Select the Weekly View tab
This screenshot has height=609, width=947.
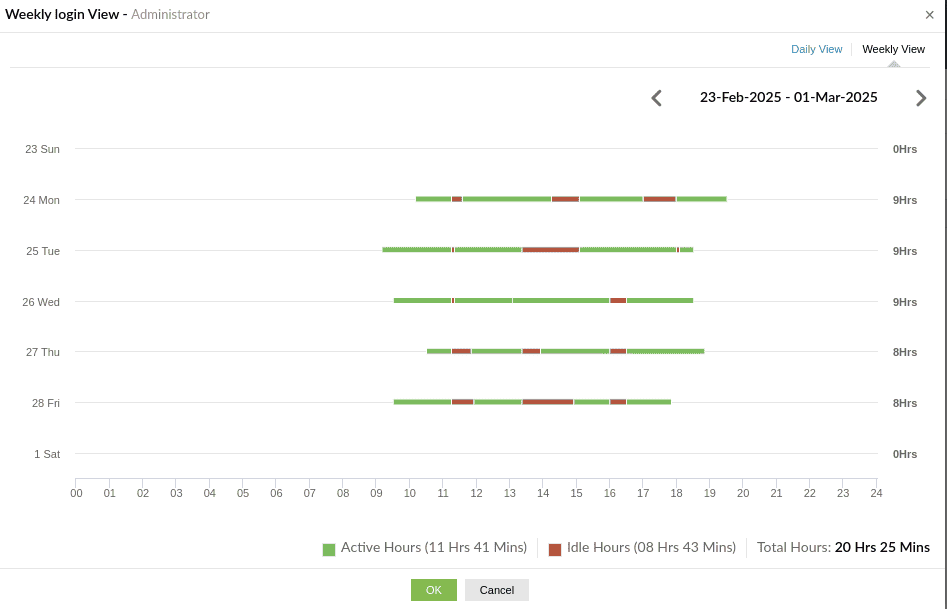892,48
